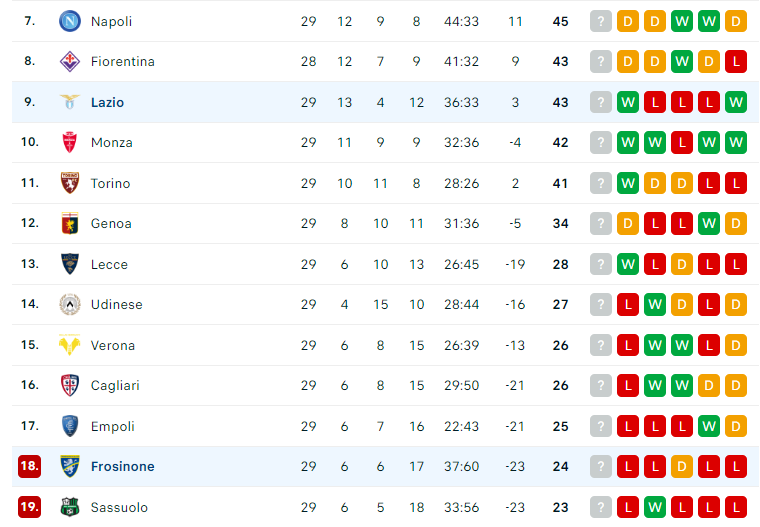Click the Verona yellow crest icon

(70, 345)
